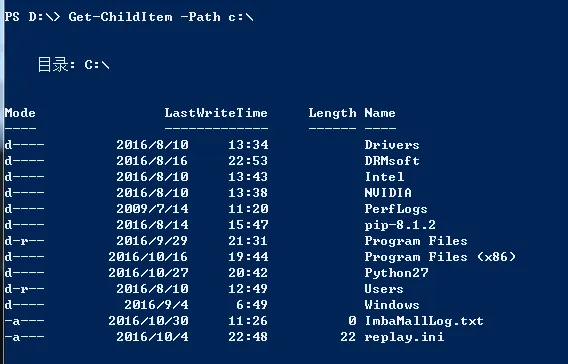The image size is (568, 364).
Task: Select the Program Files entry
Action: (416, 241)
